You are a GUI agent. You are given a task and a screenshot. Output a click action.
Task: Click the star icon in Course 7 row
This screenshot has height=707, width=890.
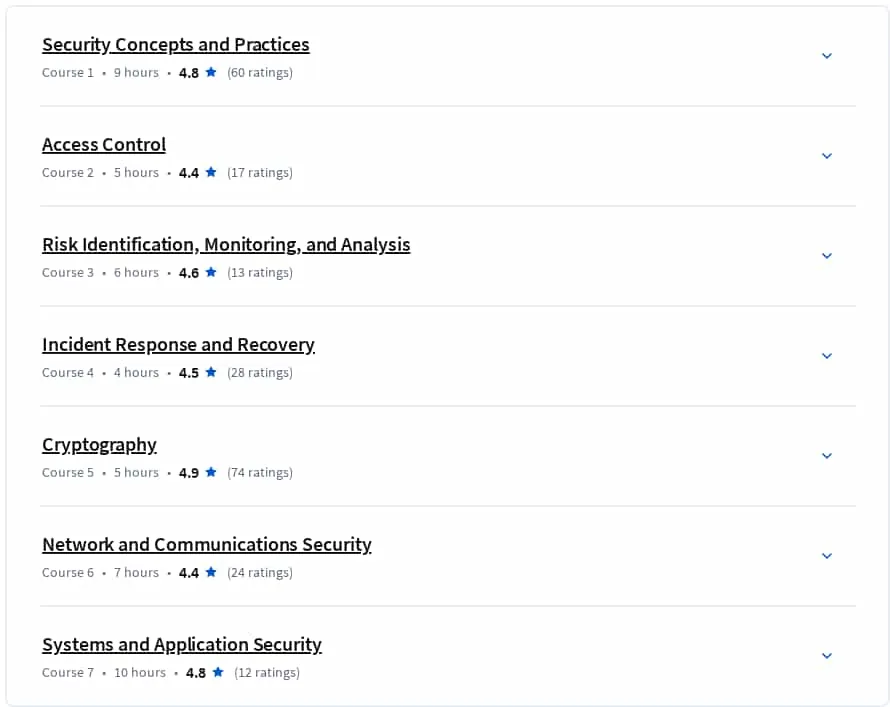pos(218,672)
